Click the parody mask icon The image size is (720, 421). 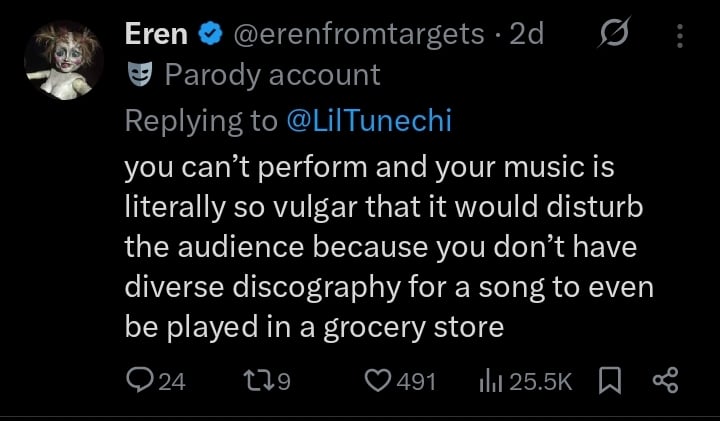coord(139,74)
